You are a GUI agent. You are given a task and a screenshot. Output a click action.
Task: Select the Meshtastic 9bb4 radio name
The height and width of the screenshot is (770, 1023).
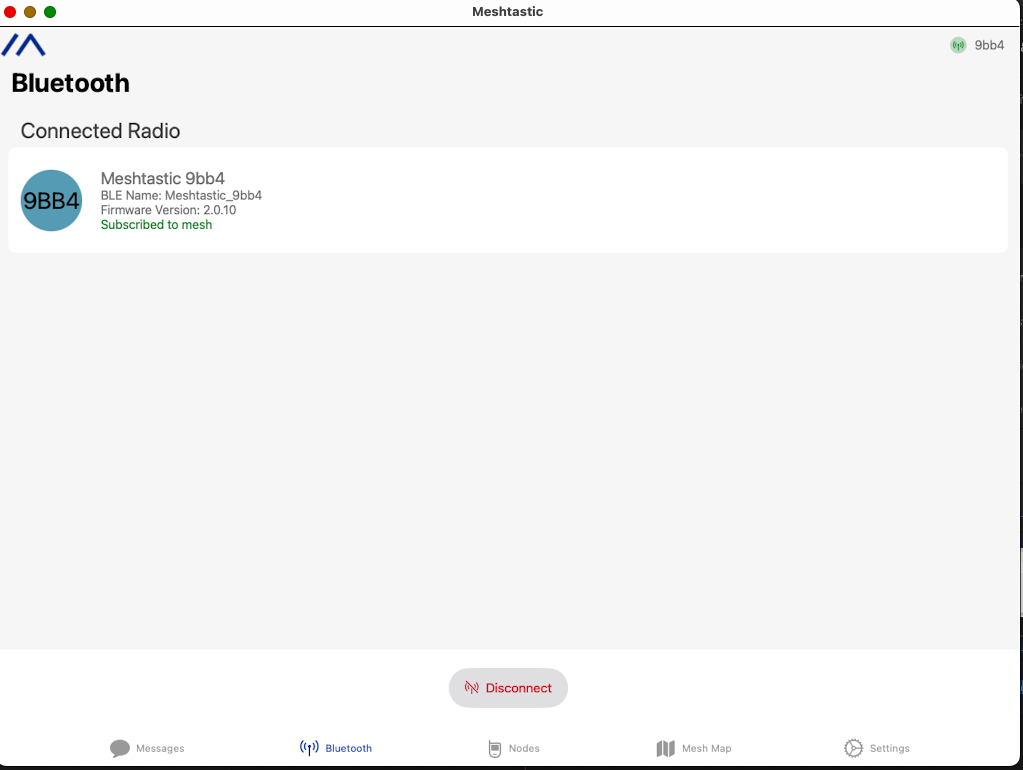click(x=162, y=178)
